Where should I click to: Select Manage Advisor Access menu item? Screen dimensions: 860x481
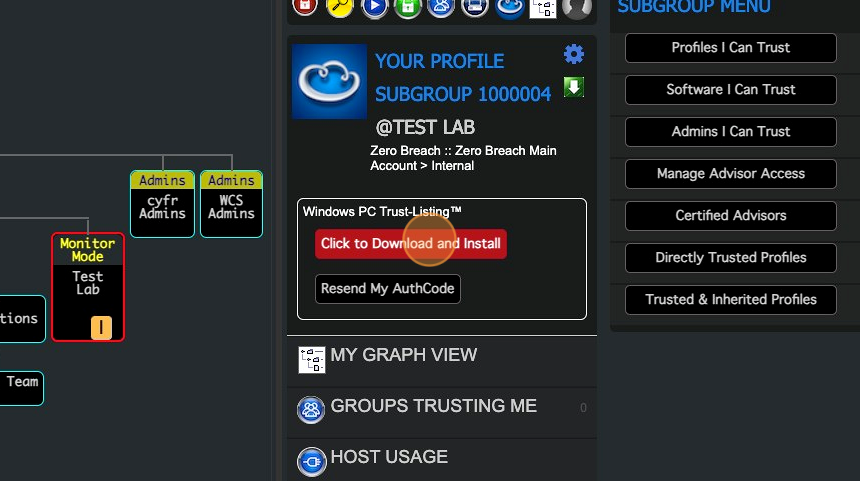[730, 174]
